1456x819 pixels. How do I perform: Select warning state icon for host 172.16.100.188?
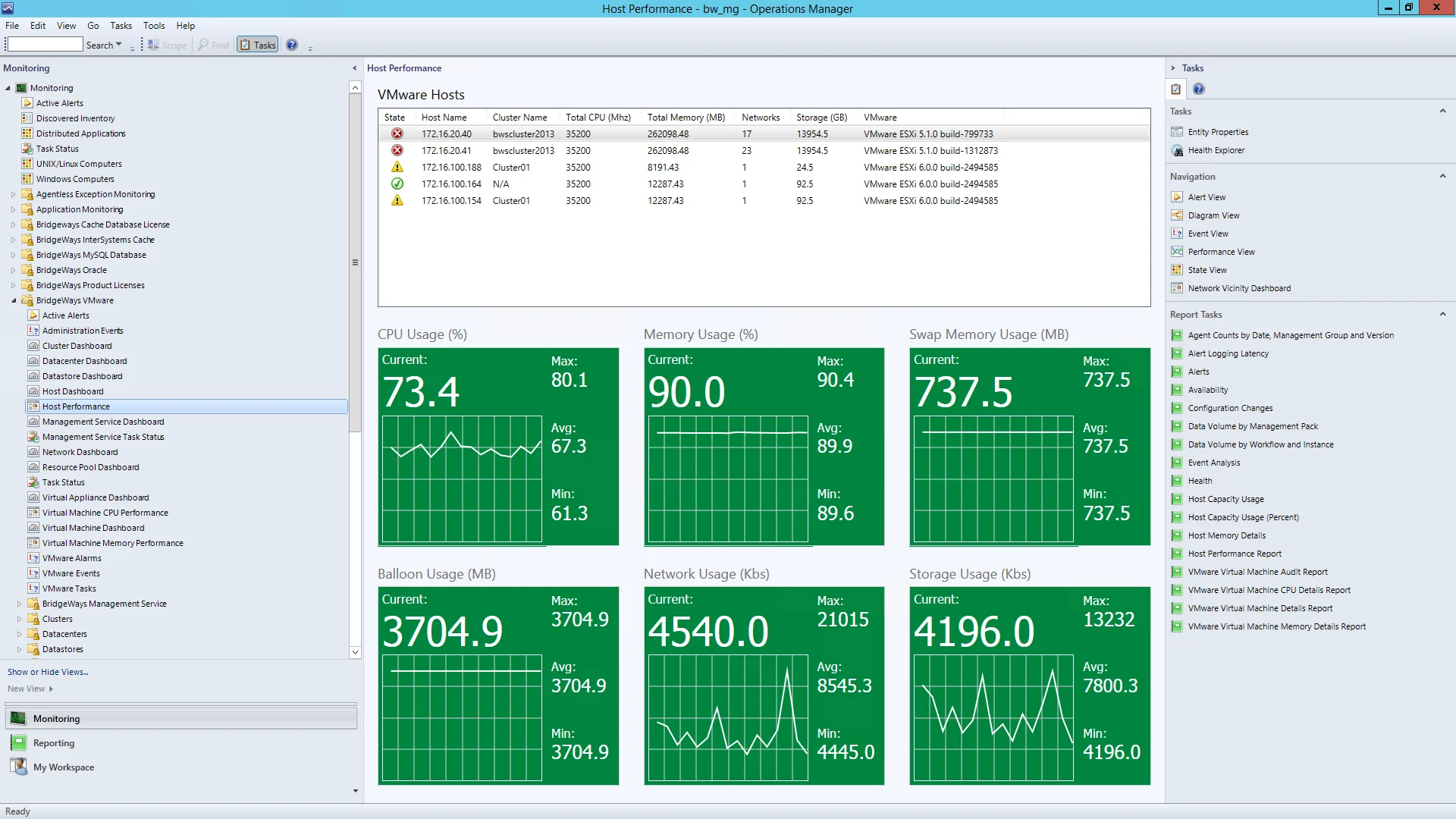click(397, 167)
